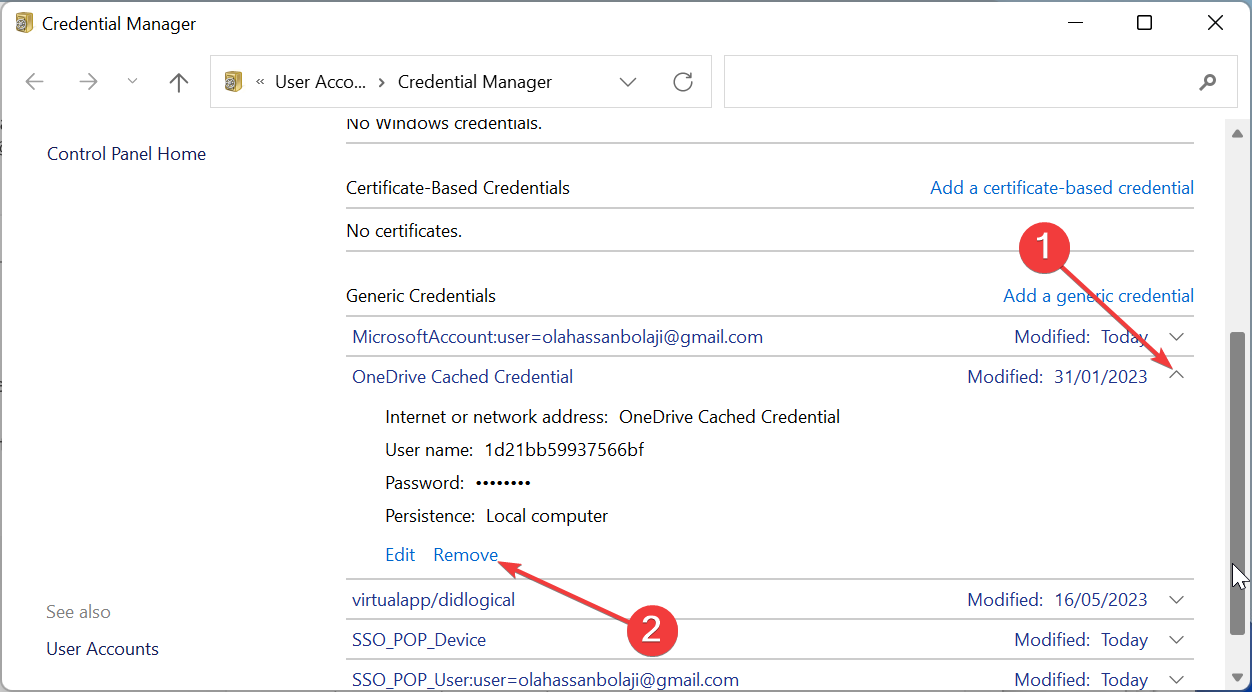Viewport: 1252px width, 692px height.
Task: Open recent locations dropdown chevron
Action: (133, 82)
